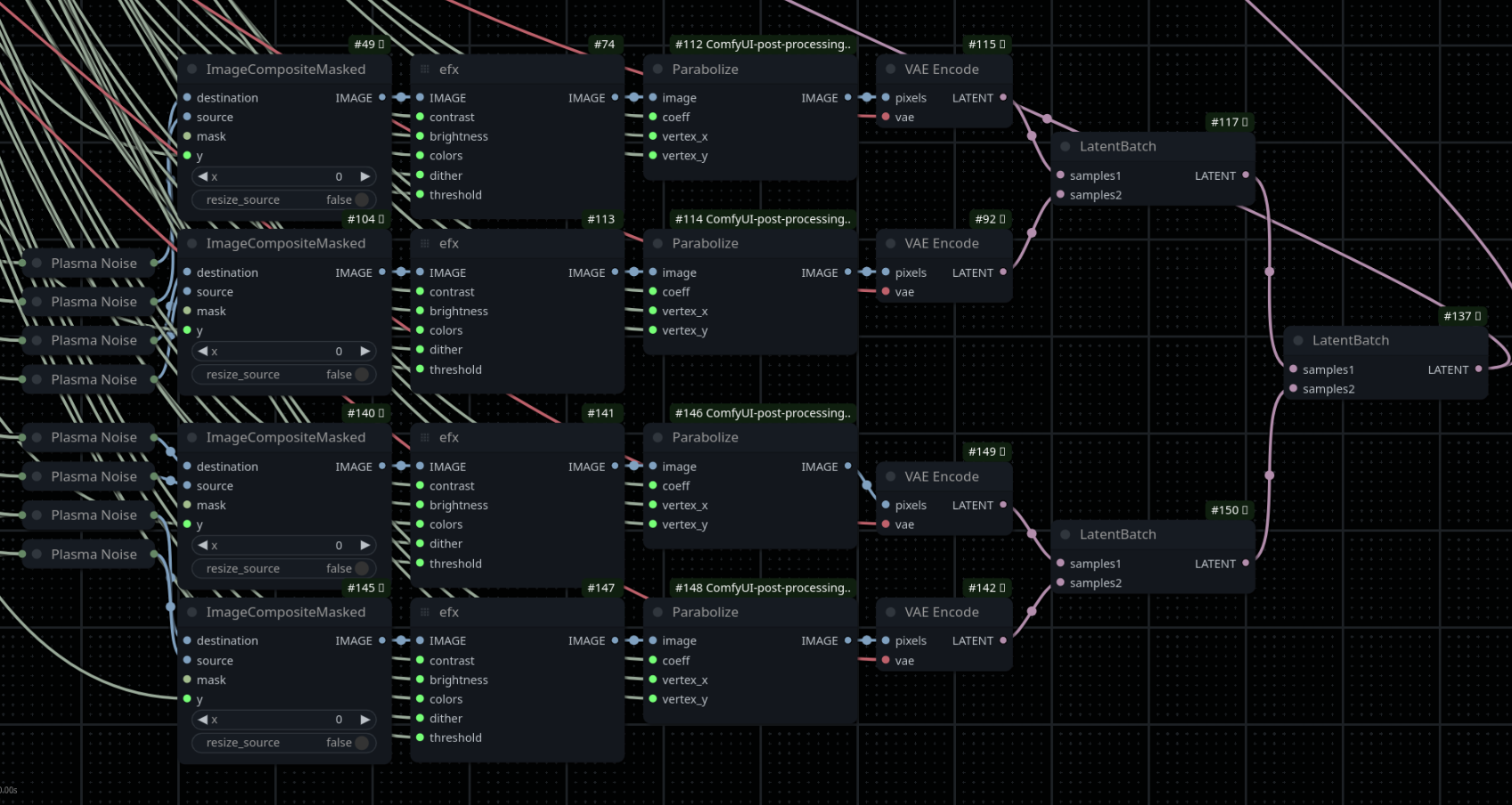Toggle resize_source on ImageCompositeMasked #104

click(284, 375)
